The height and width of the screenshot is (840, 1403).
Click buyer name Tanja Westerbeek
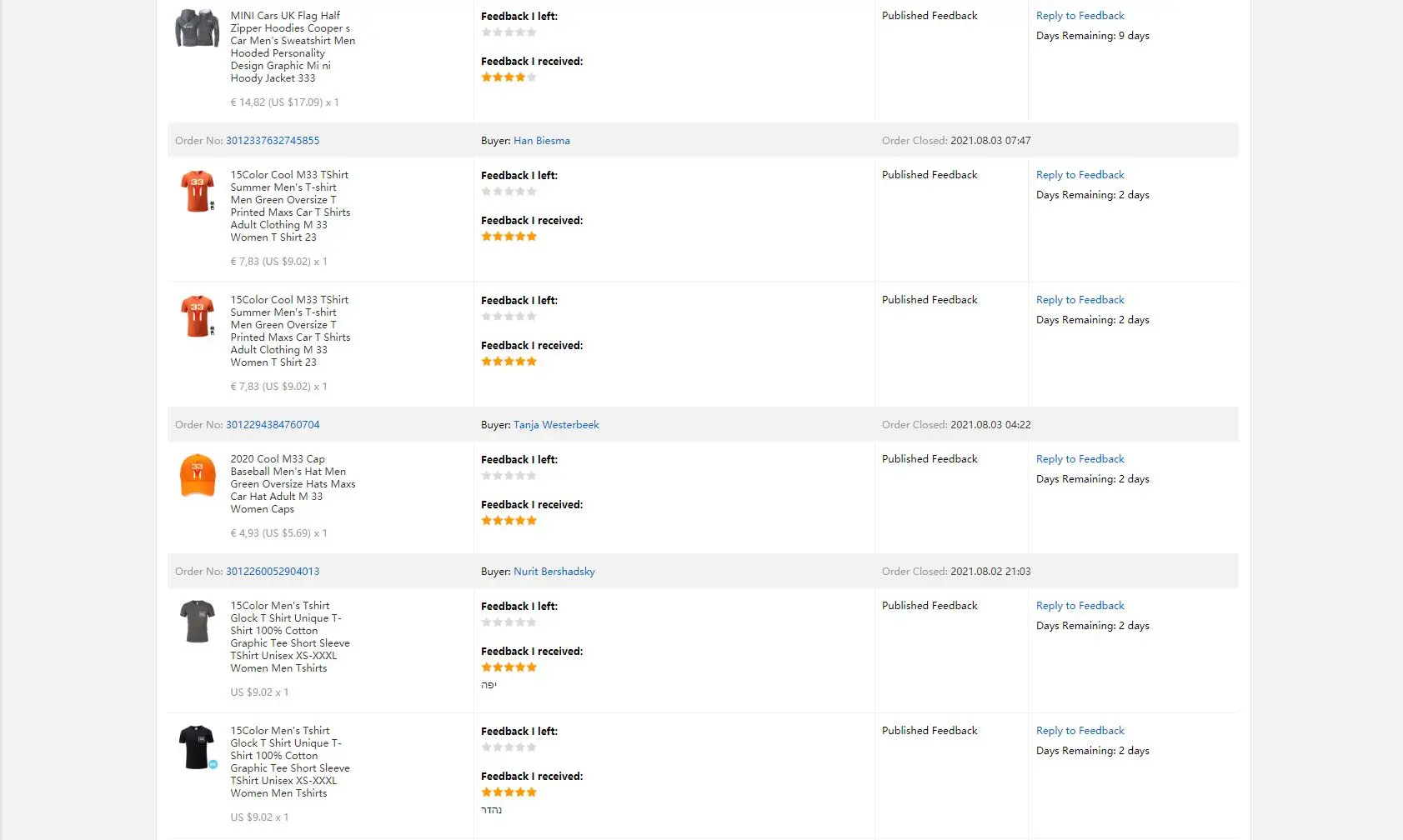(x=556, y=425)
